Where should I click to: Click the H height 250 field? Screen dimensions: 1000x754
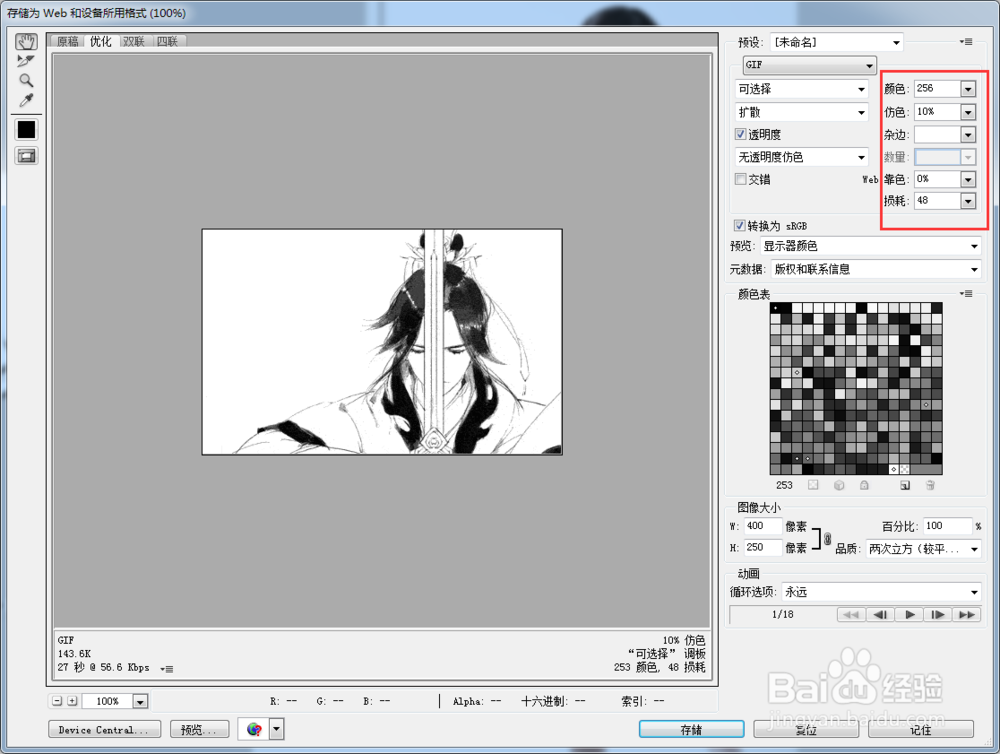tap(763, 547)
